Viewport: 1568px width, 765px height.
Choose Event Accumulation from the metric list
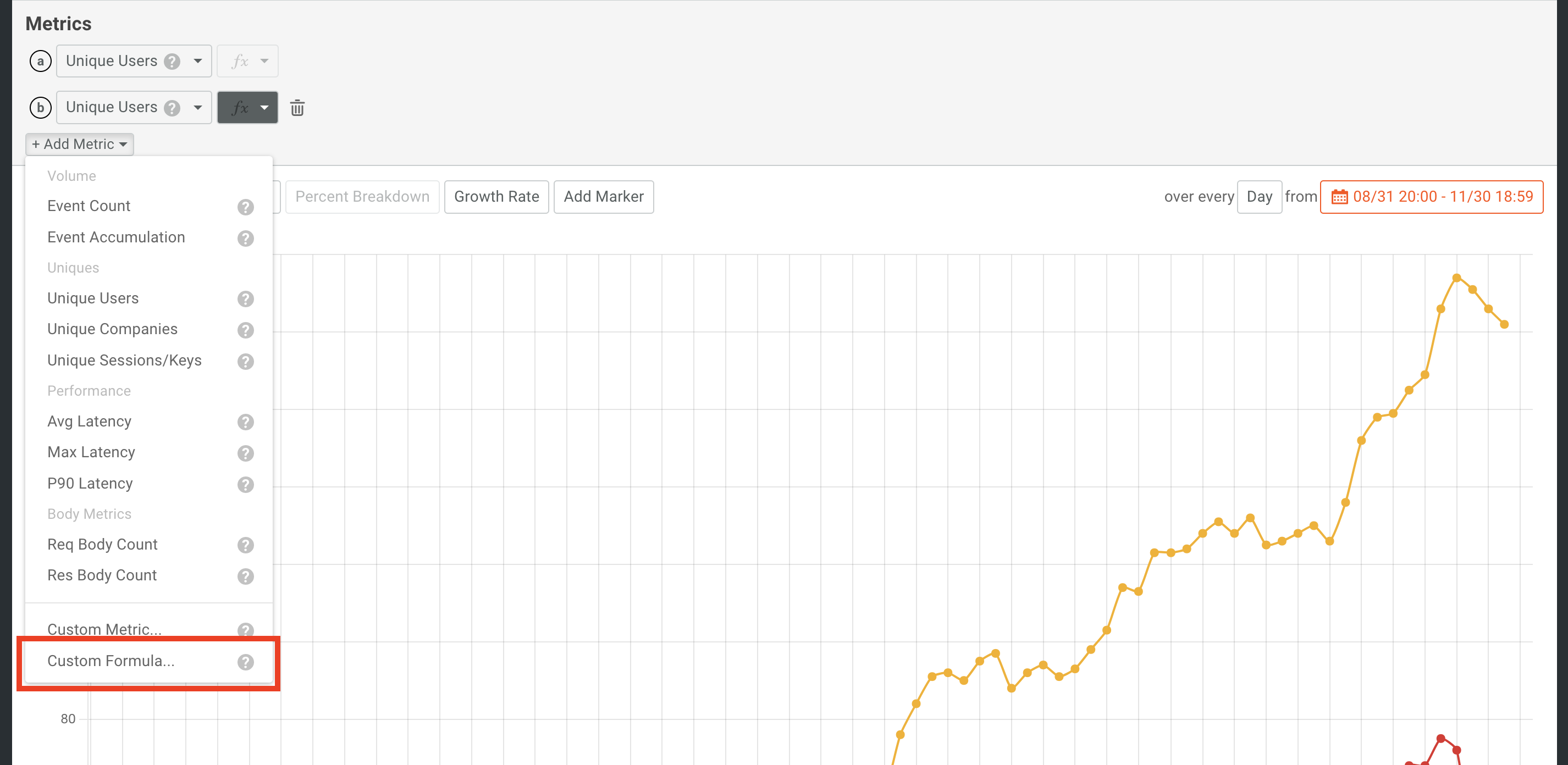pyautogui.click(x=115, y=237)
